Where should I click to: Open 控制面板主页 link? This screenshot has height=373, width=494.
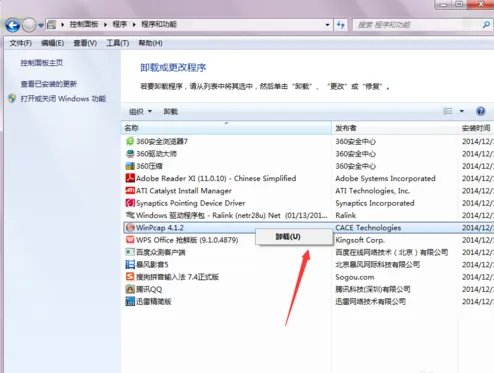[42, 63]
